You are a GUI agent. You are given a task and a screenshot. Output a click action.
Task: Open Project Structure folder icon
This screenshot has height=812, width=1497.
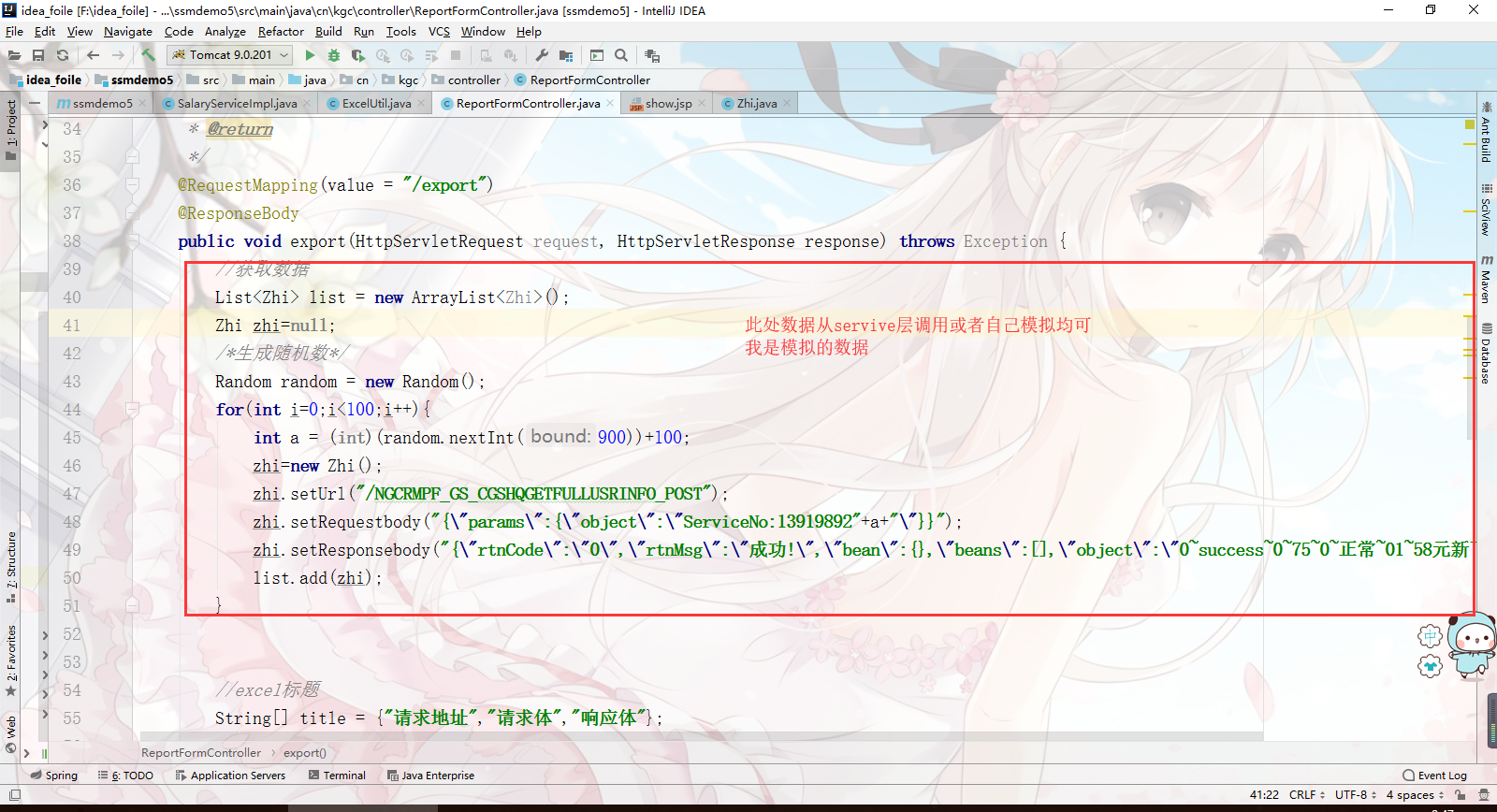(566, 55)
